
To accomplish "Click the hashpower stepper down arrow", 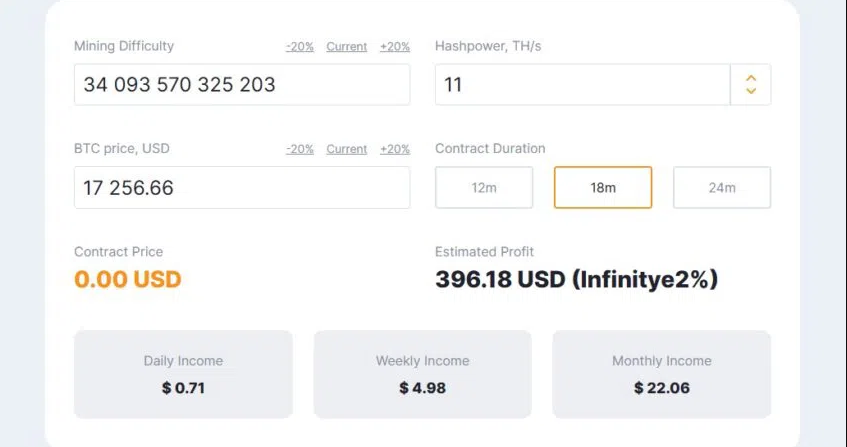I will [750, 92].
